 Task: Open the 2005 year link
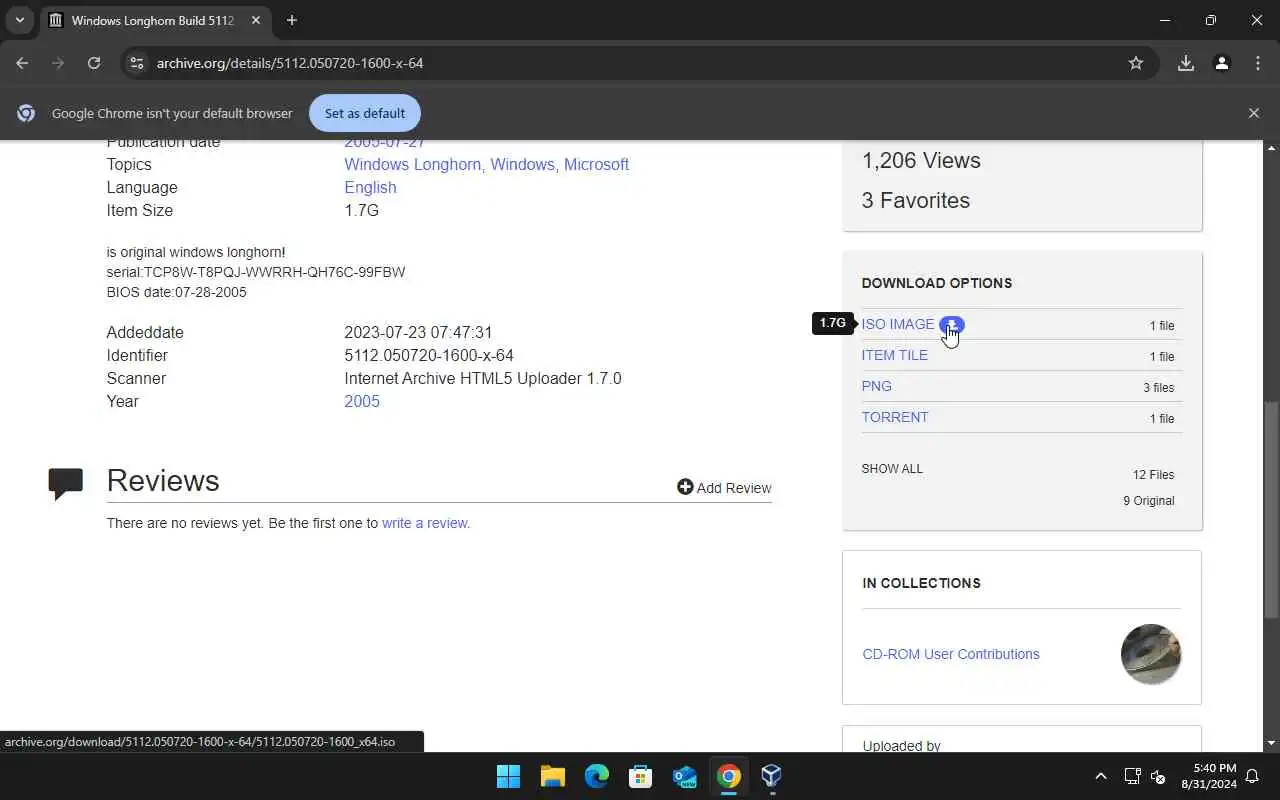pos(362,401)
